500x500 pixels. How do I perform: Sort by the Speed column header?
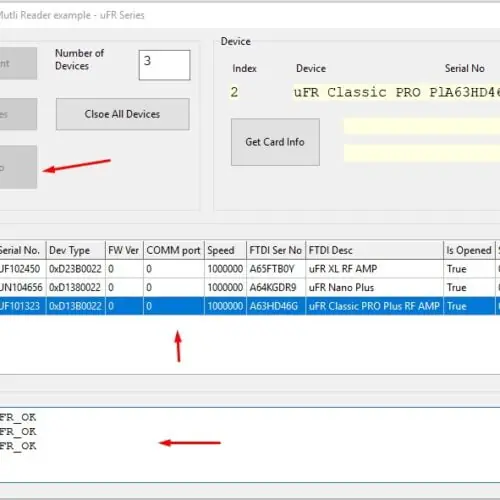point(226,250)
